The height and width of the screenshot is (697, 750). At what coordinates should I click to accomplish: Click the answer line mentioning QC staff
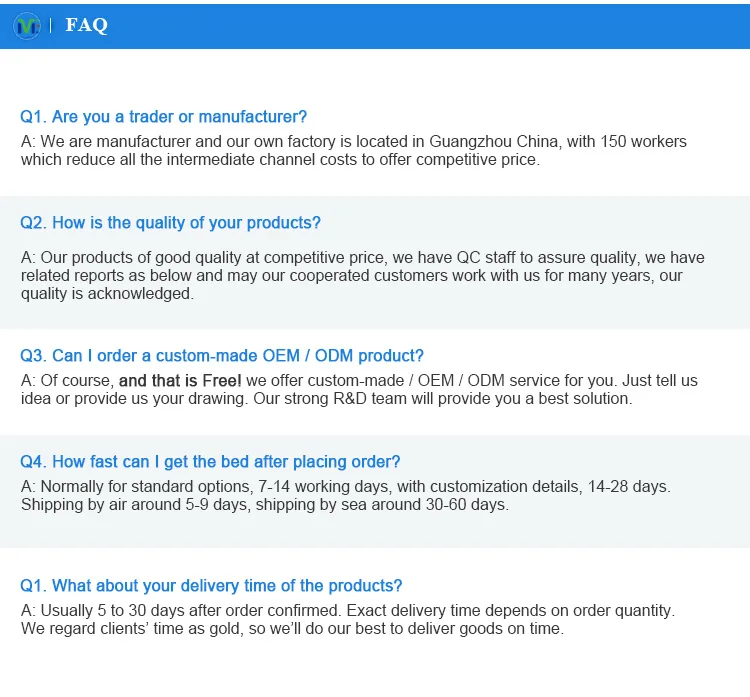362,257
